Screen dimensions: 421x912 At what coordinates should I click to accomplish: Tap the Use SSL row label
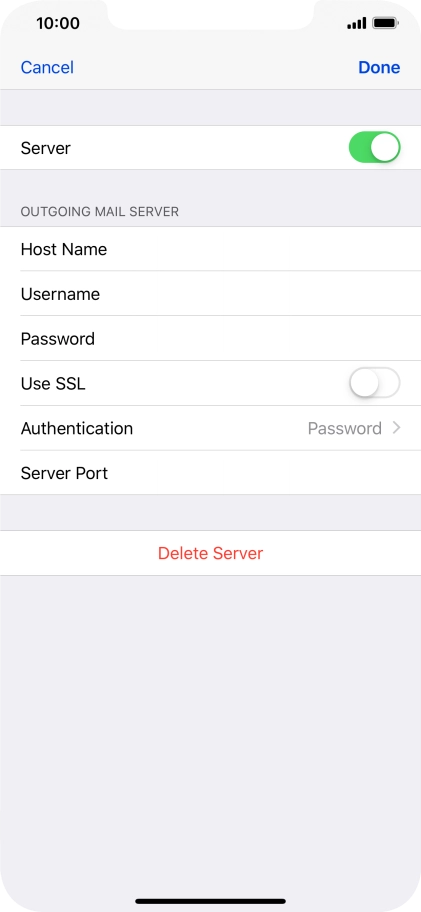tap(53, 384)
